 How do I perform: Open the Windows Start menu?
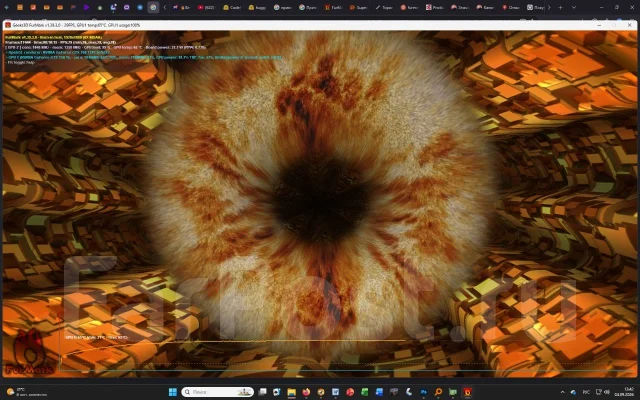point(173,392)
